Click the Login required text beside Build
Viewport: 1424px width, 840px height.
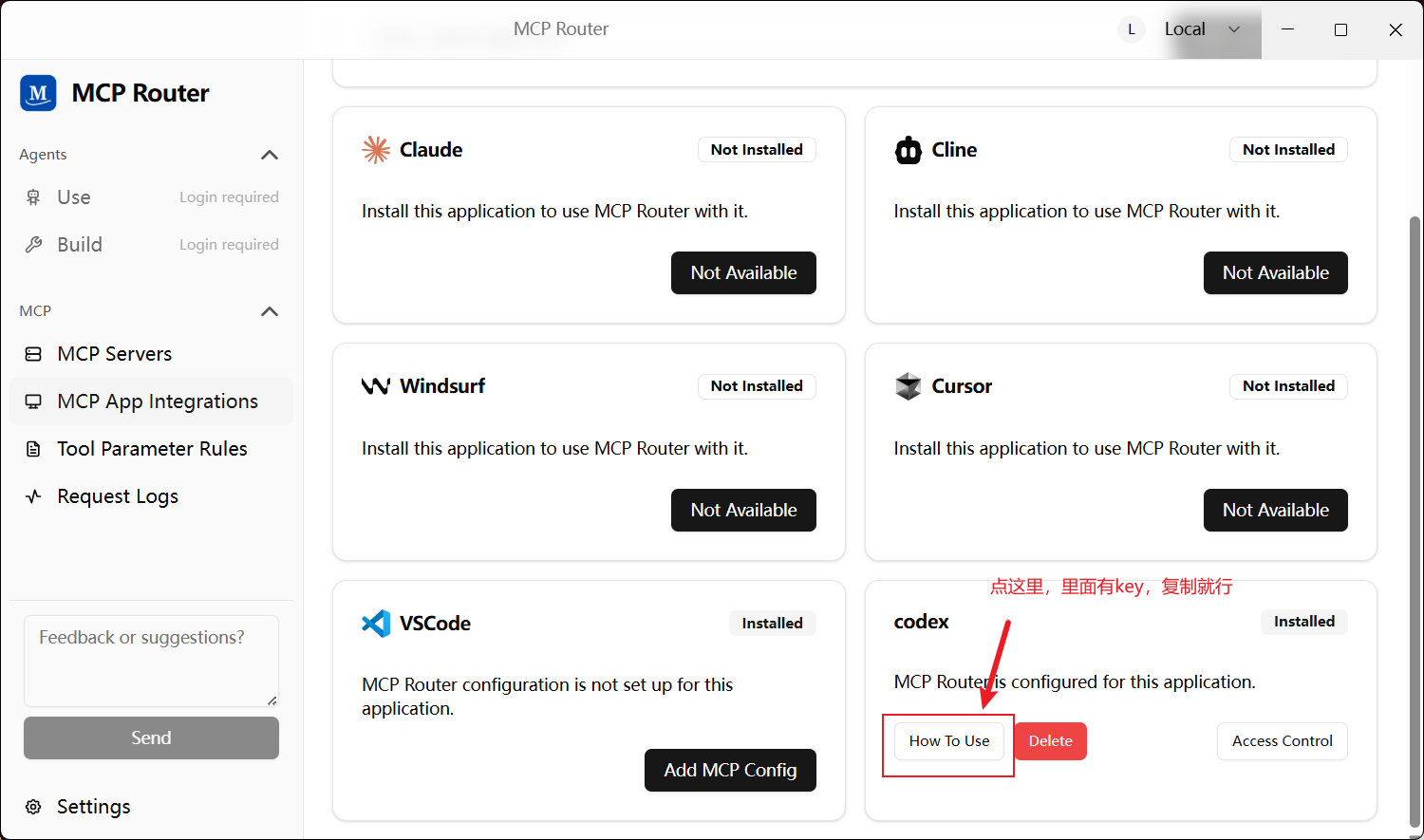click(229, 245)
